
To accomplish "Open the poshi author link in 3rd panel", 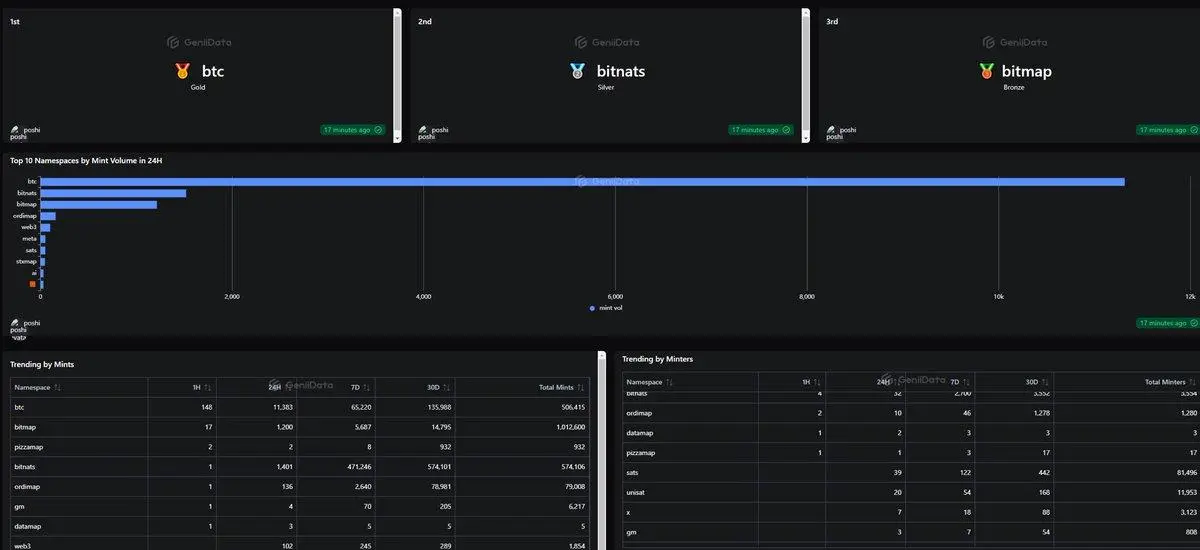I will click(847, 130).
